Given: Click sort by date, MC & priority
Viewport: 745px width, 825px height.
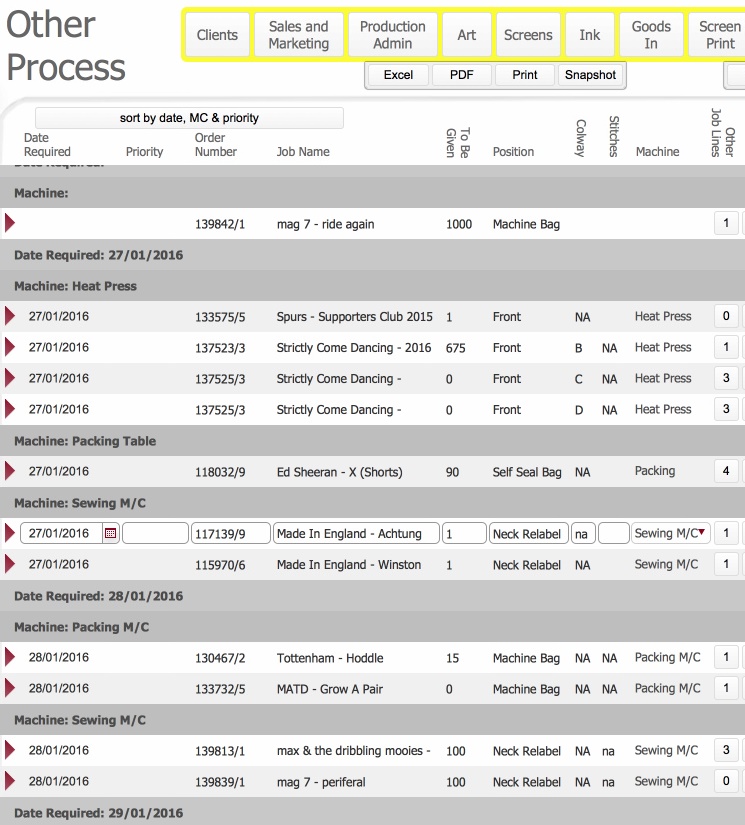Looking at the screenshot, I should click(x=189, y=118).
